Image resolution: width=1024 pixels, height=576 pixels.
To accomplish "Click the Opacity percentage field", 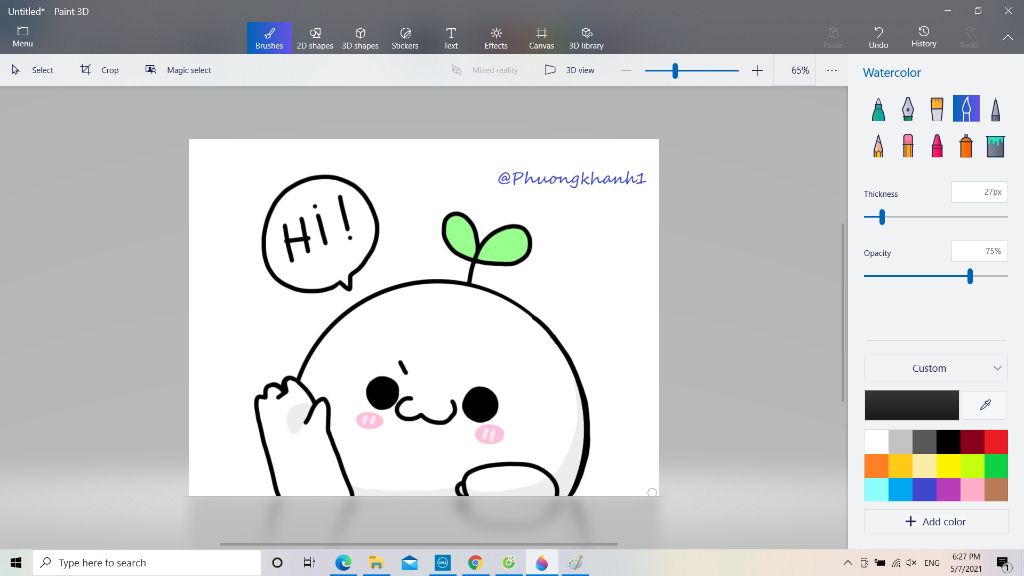I will coord(979,251).
